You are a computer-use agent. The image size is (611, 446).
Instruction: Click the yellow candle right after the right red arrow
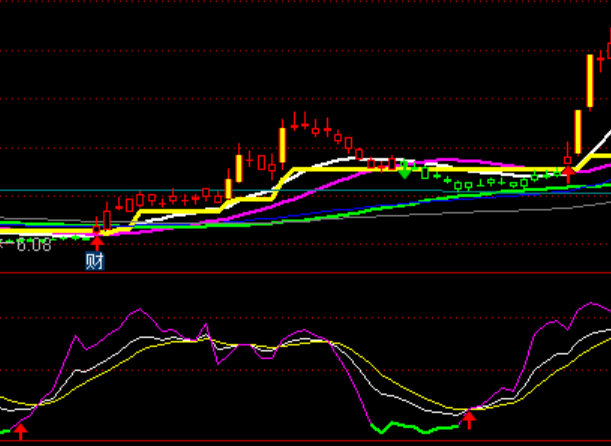pos(578,131)
